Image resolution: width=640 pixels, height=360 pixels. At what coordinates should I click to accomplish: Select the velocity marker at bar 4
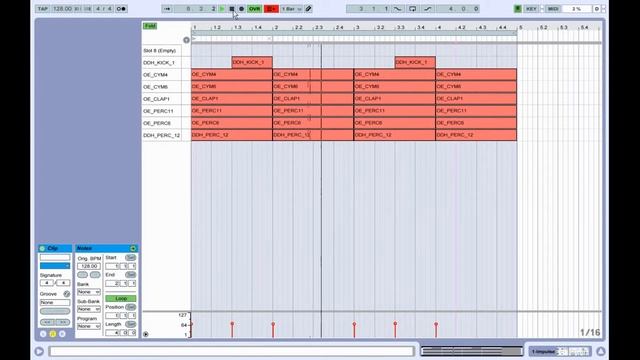436,324
